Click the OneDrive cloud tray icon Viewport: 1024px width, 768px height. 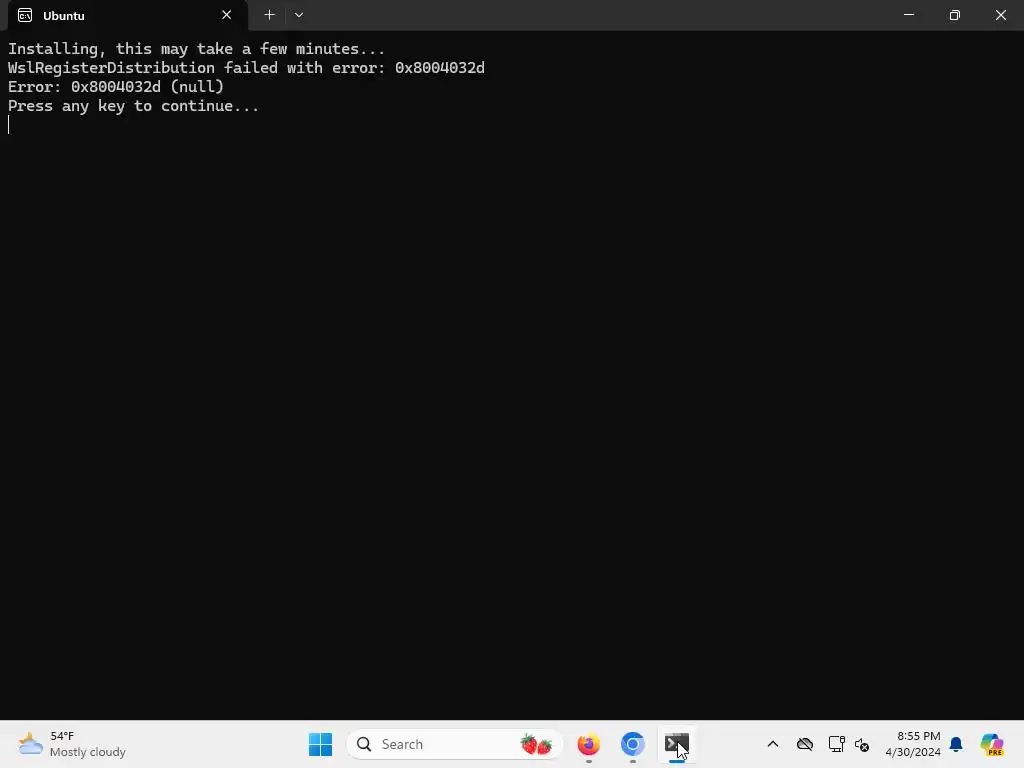click(x=805, y=744)
